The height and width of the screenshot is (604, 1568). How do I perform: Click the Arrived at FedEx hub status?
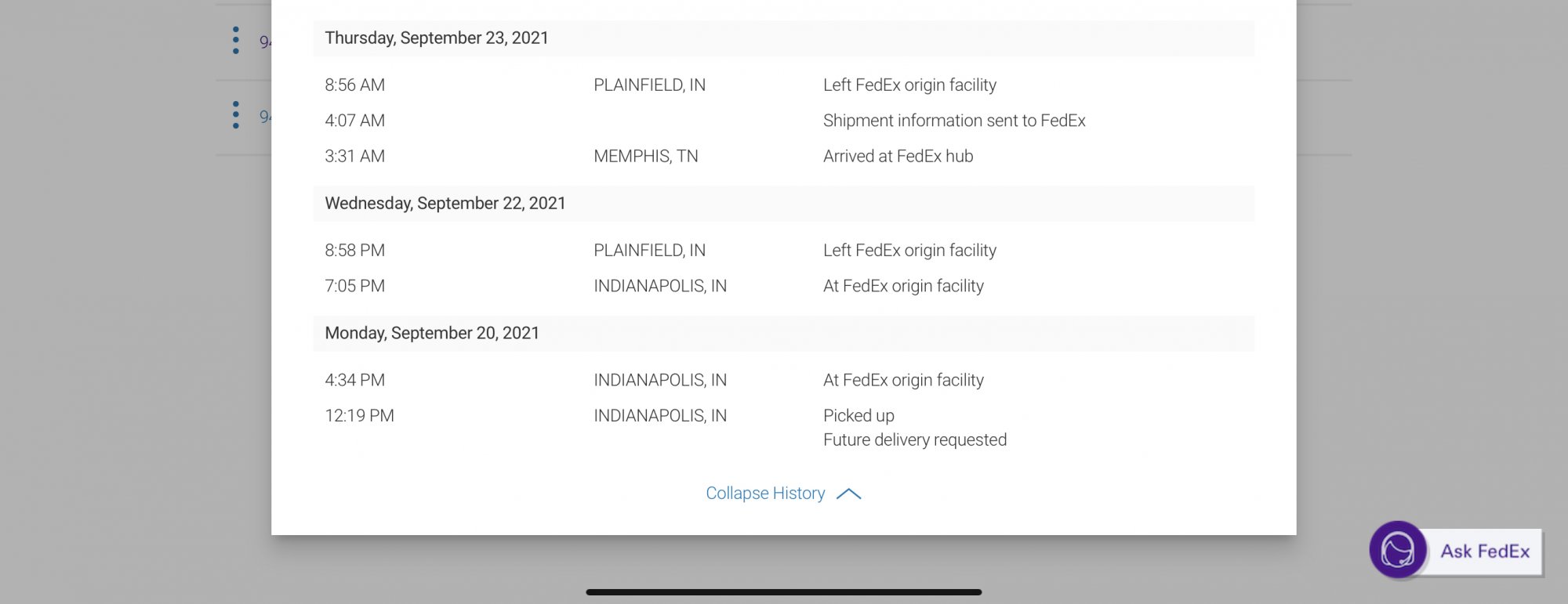click(898, 157)
